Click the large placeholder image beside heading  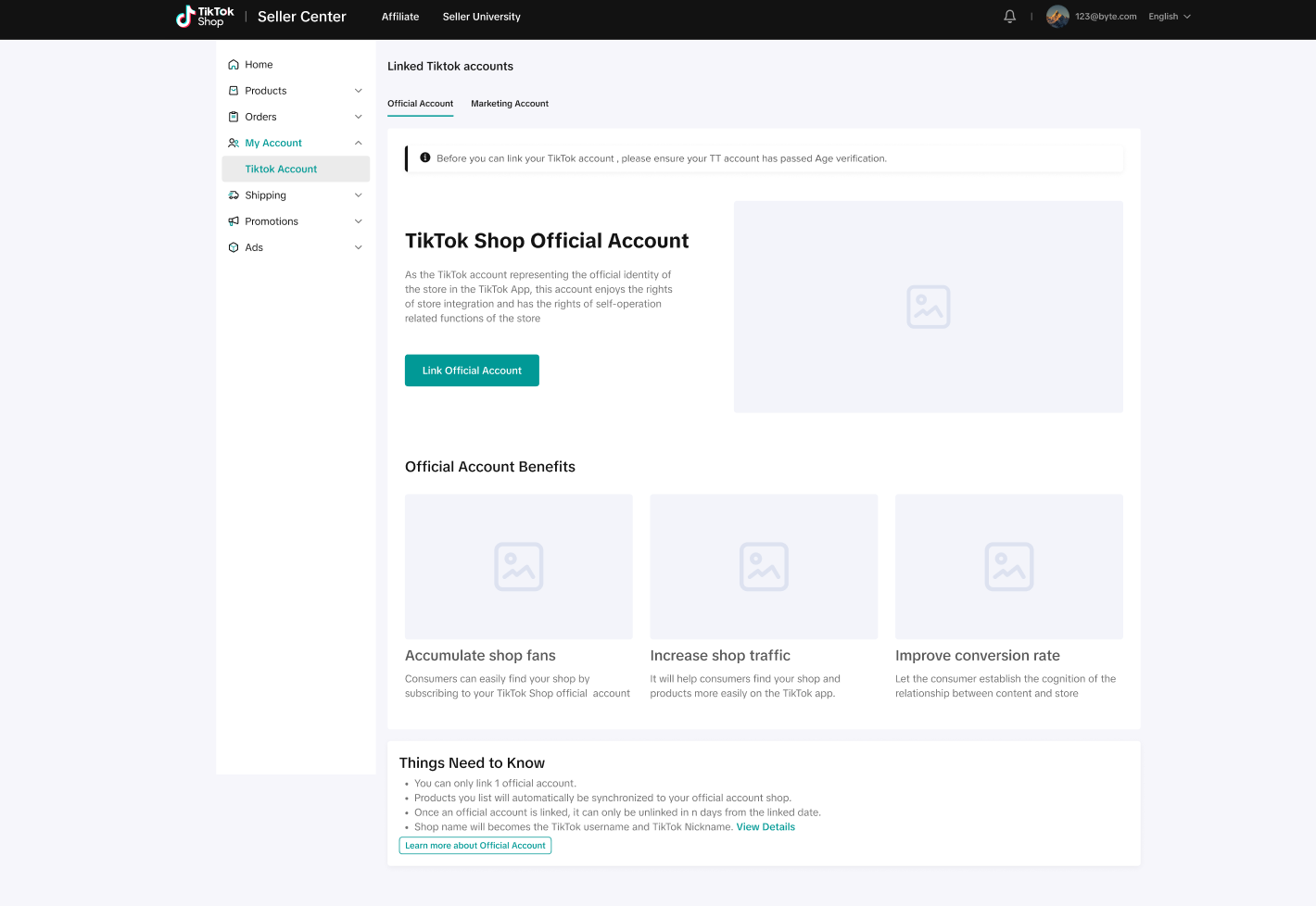click(x=929, y=307)
